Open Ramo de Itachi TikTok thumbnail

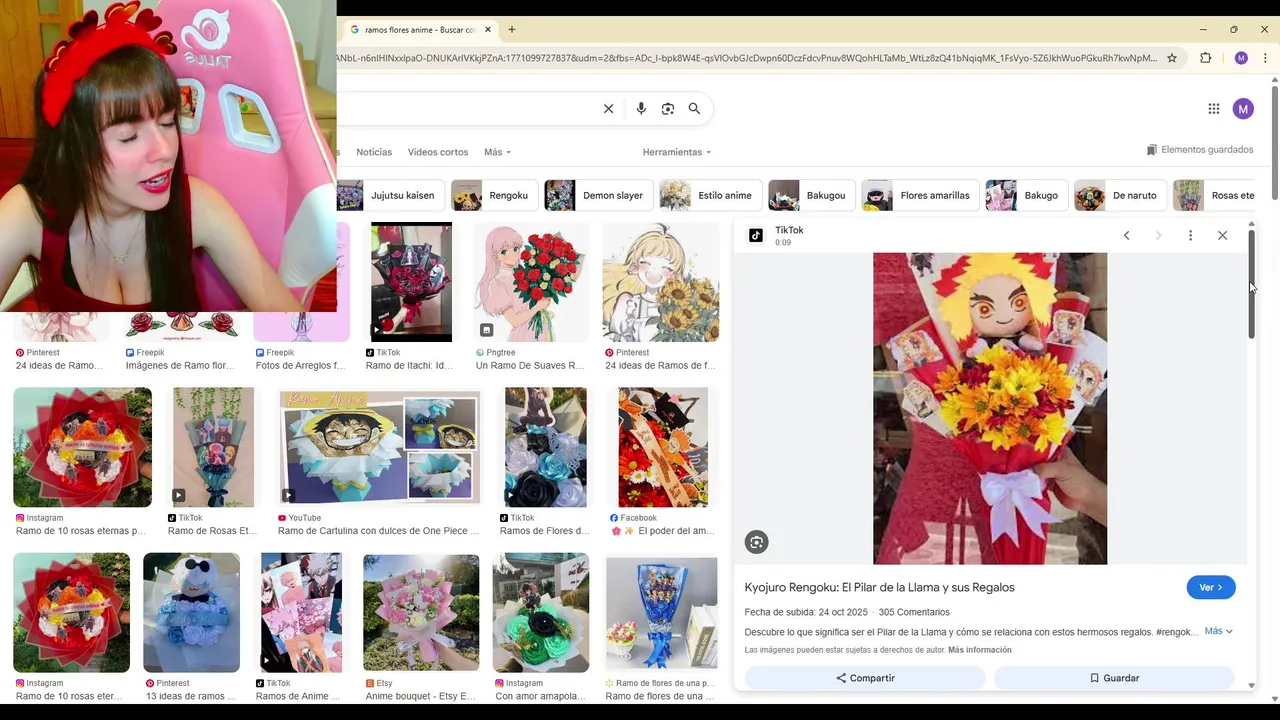411,282
